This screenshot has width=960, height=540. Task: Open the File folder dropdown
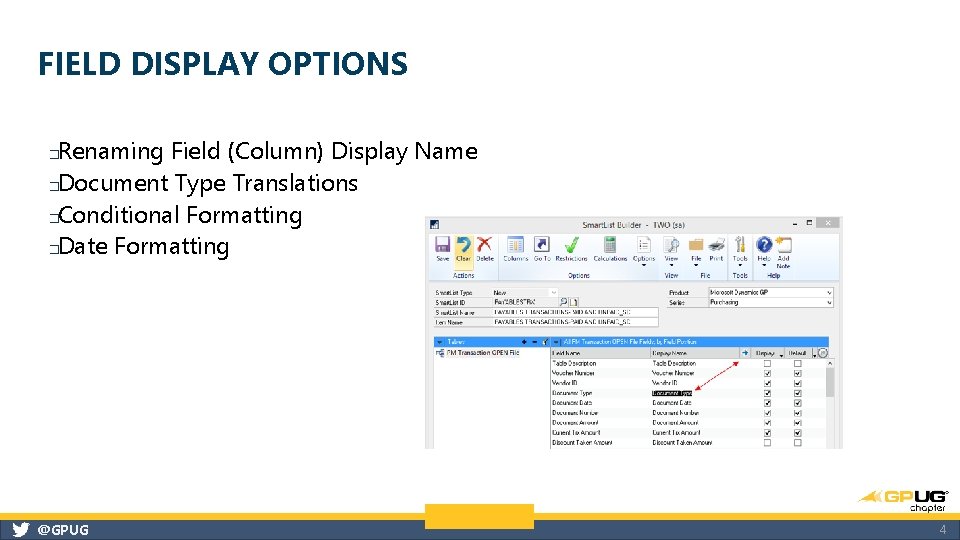[696, 251]
